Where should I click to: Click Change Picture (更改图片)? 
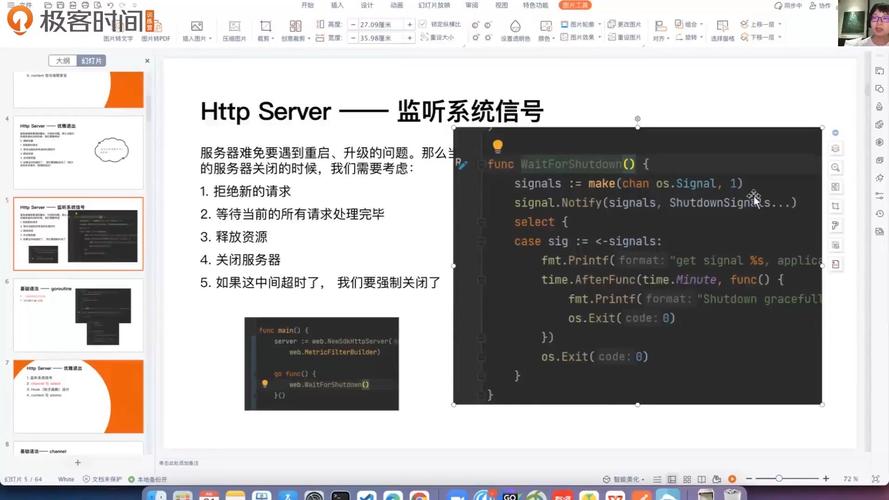click(x=624, y=24)
